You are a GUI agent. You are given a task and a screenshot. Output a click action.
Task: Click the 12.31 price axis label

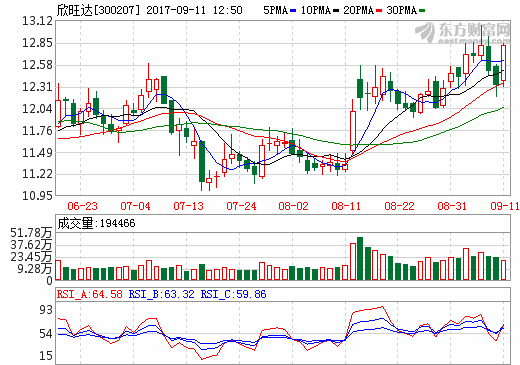37,87
